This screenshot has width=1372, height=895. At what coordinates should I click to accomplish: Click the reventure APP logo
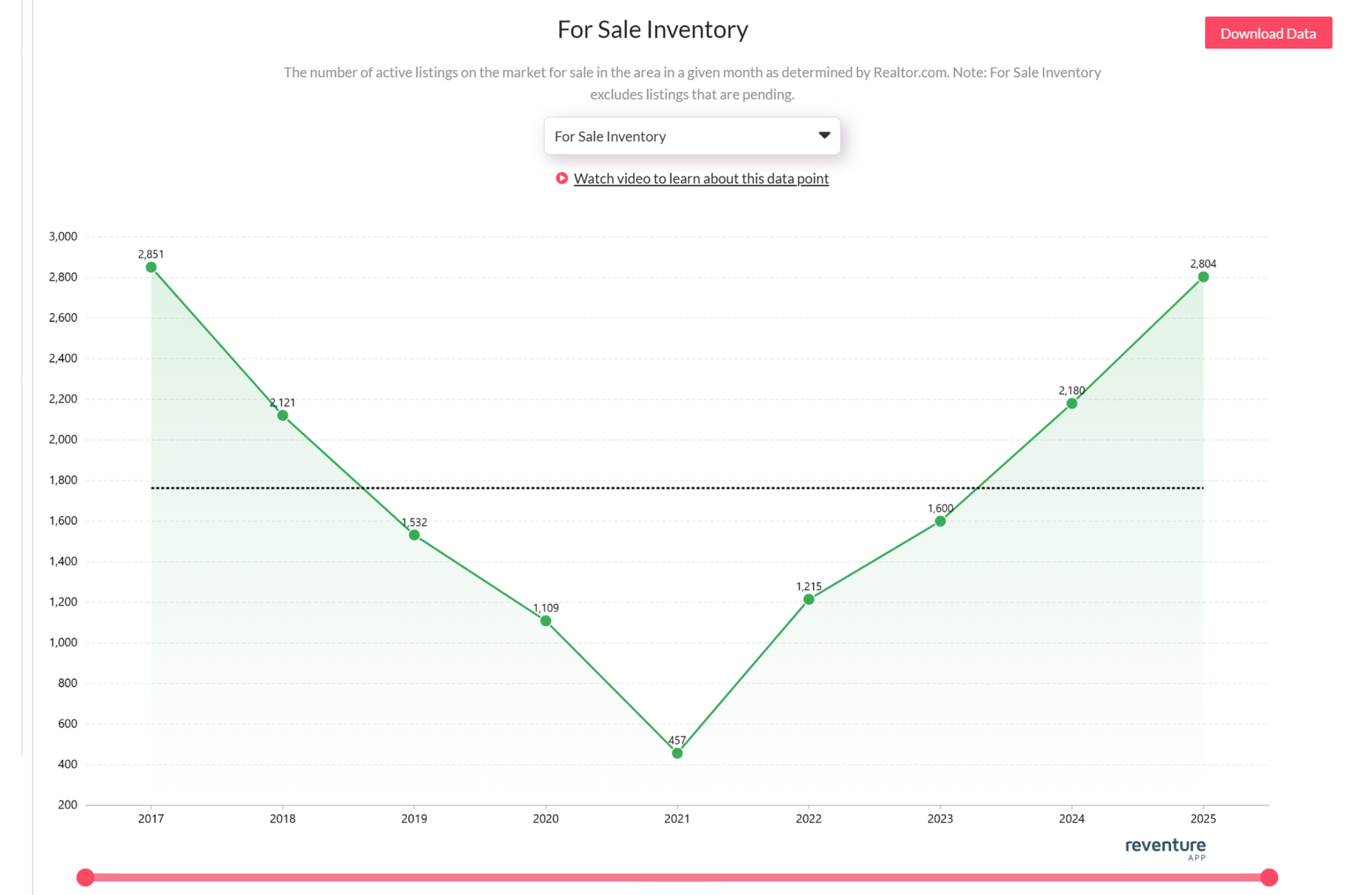pos(1165,849)
